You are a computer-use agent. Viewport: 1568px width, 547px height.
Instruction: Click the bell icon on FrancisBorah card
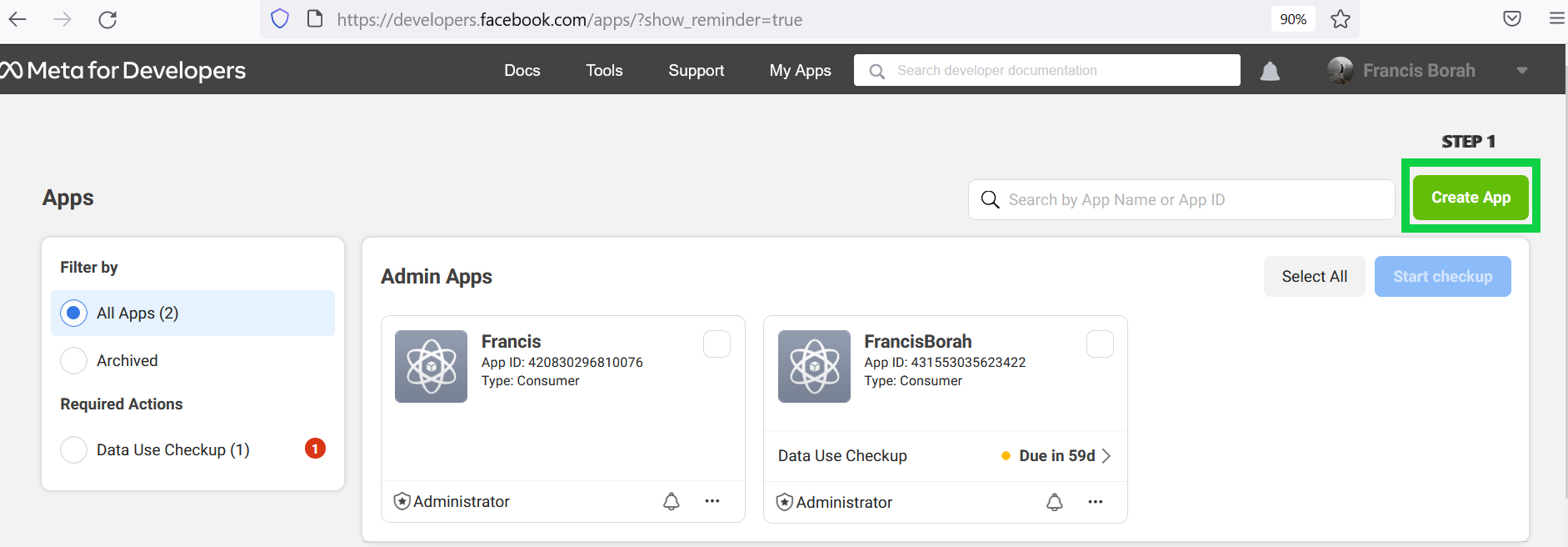point(1054,502)
